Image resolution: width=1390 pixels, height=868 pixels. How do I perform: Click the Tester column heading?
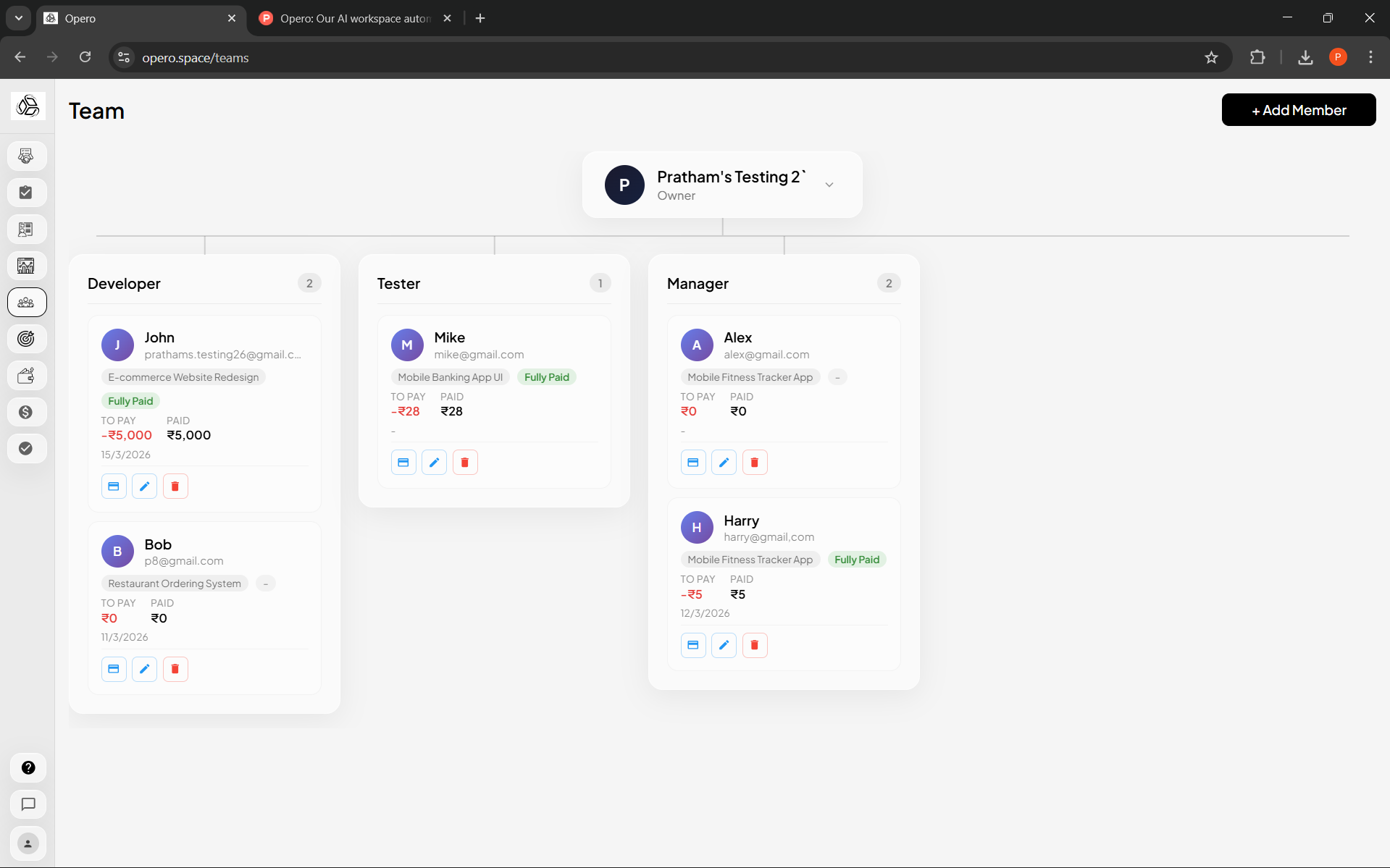tap(398, 284)
